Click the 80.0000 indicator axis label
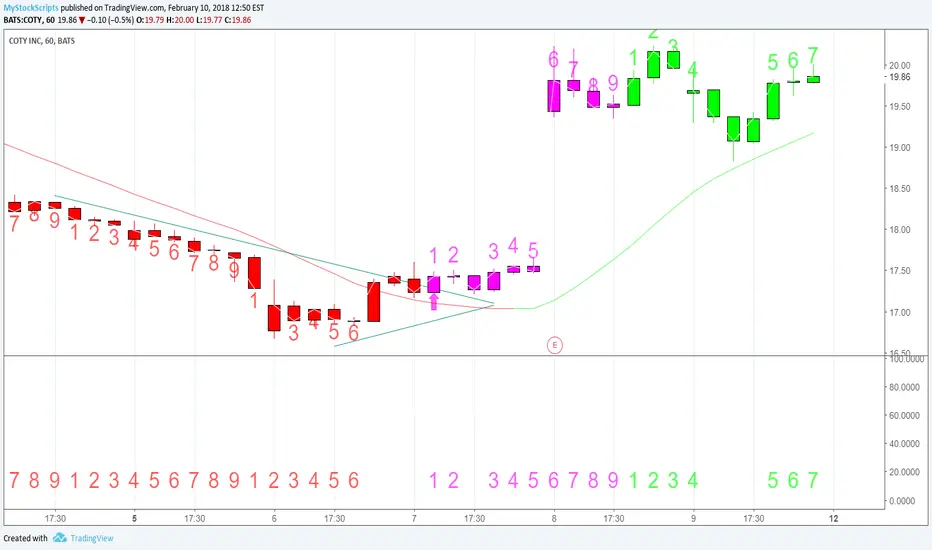The height and width of the screenshot is (550, 932). (906, 387)
